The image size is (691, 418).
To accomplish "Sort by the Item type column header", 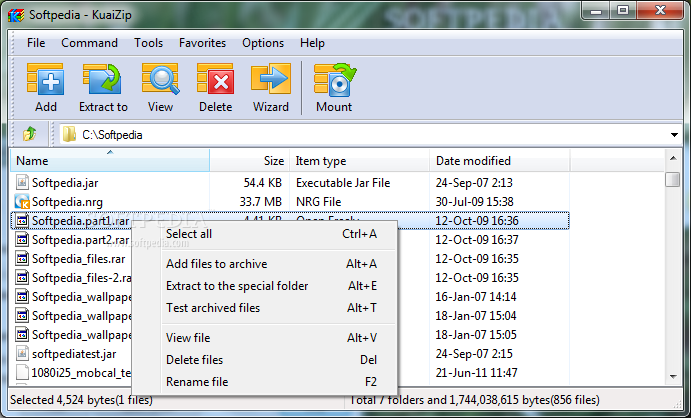I will click(x=359, y=161).
